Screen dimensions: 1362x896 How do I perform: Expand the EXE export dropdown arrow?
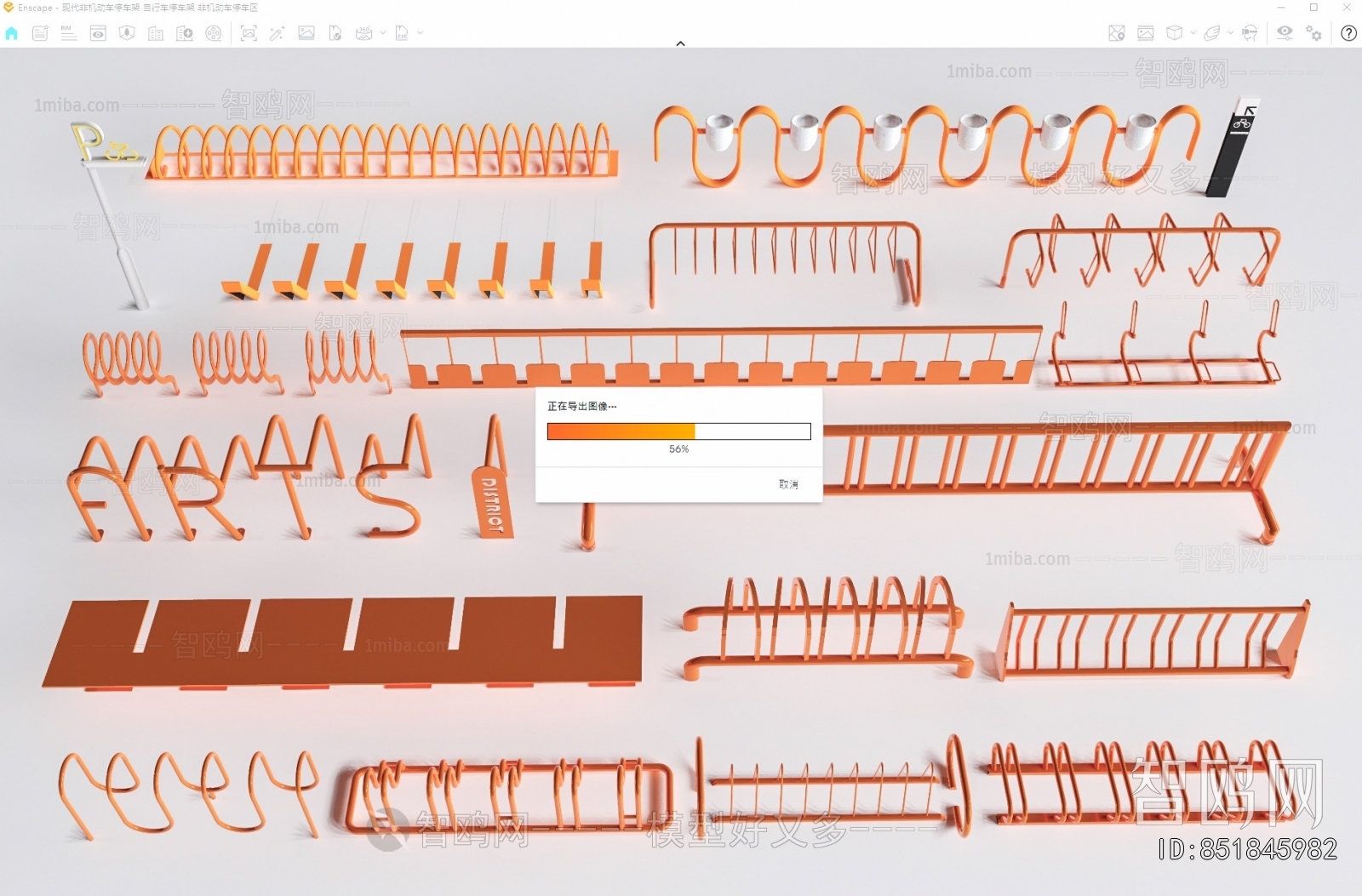point(421,33)
